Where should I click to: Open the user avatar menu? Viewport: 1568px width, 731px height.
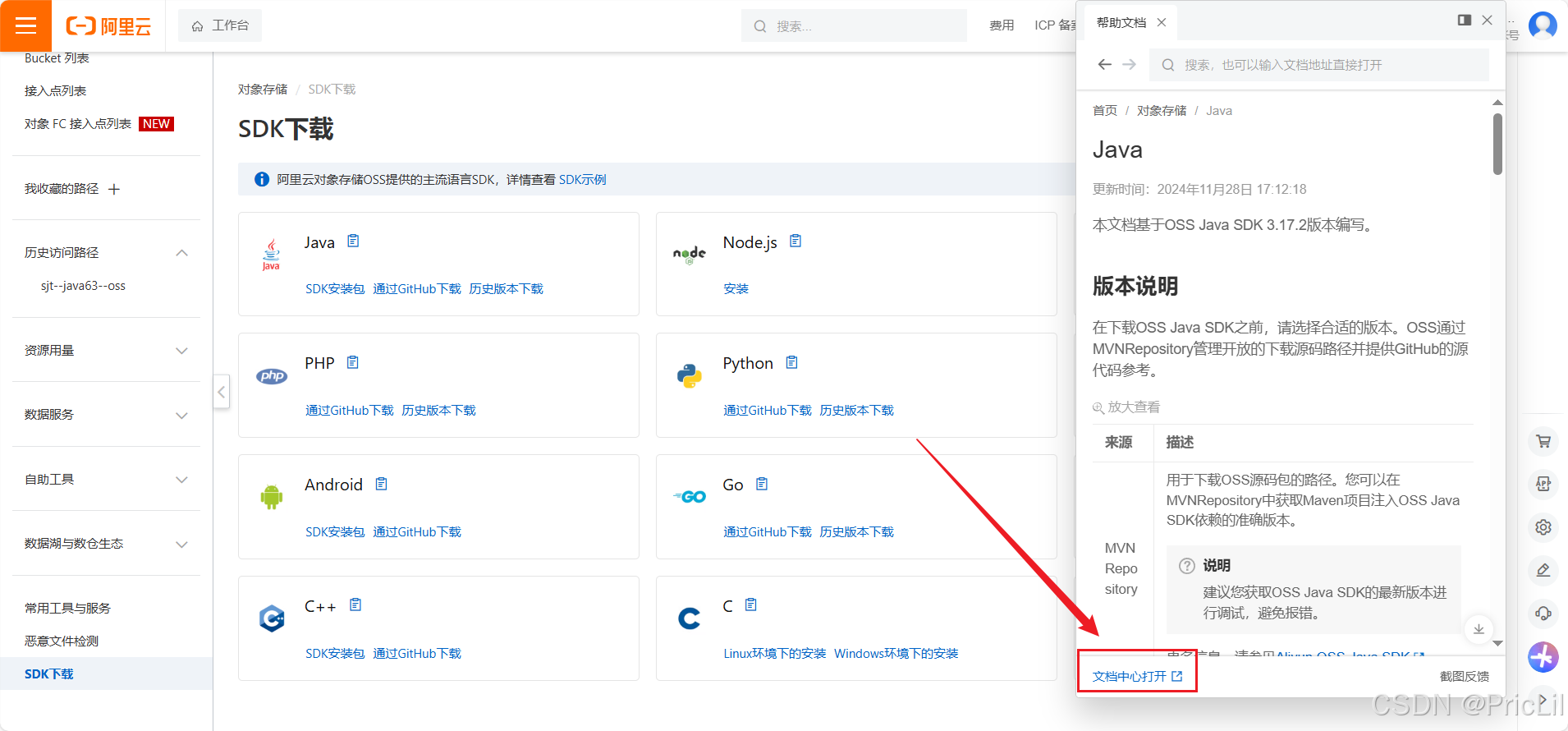(1543, 25)
